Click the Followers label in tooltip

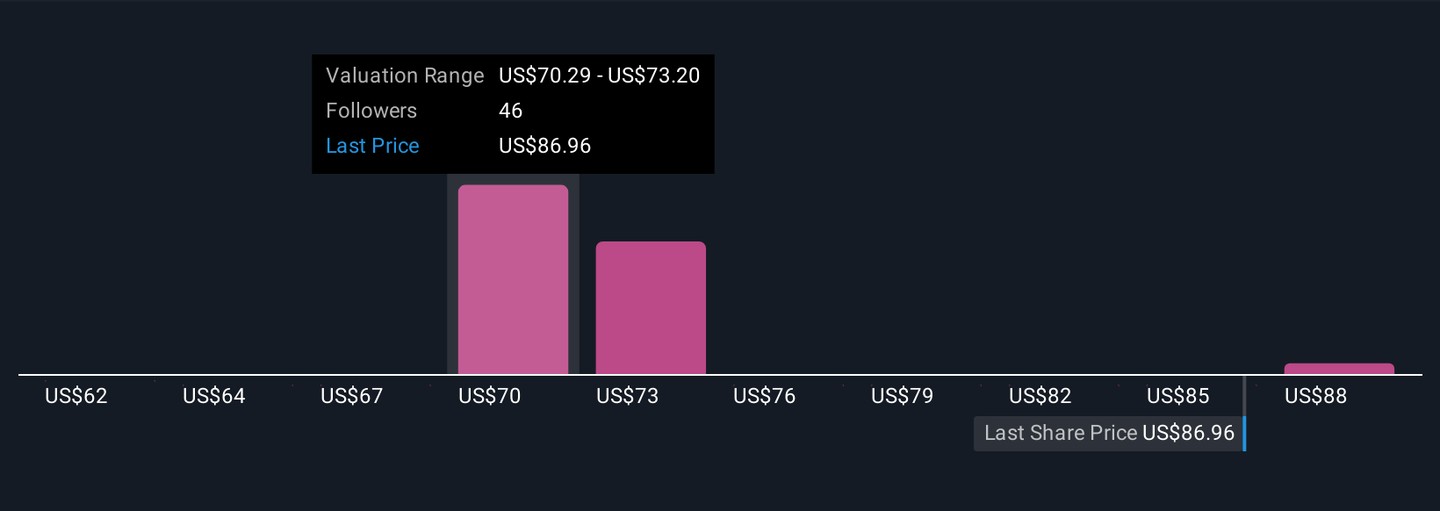pos(371,111)
